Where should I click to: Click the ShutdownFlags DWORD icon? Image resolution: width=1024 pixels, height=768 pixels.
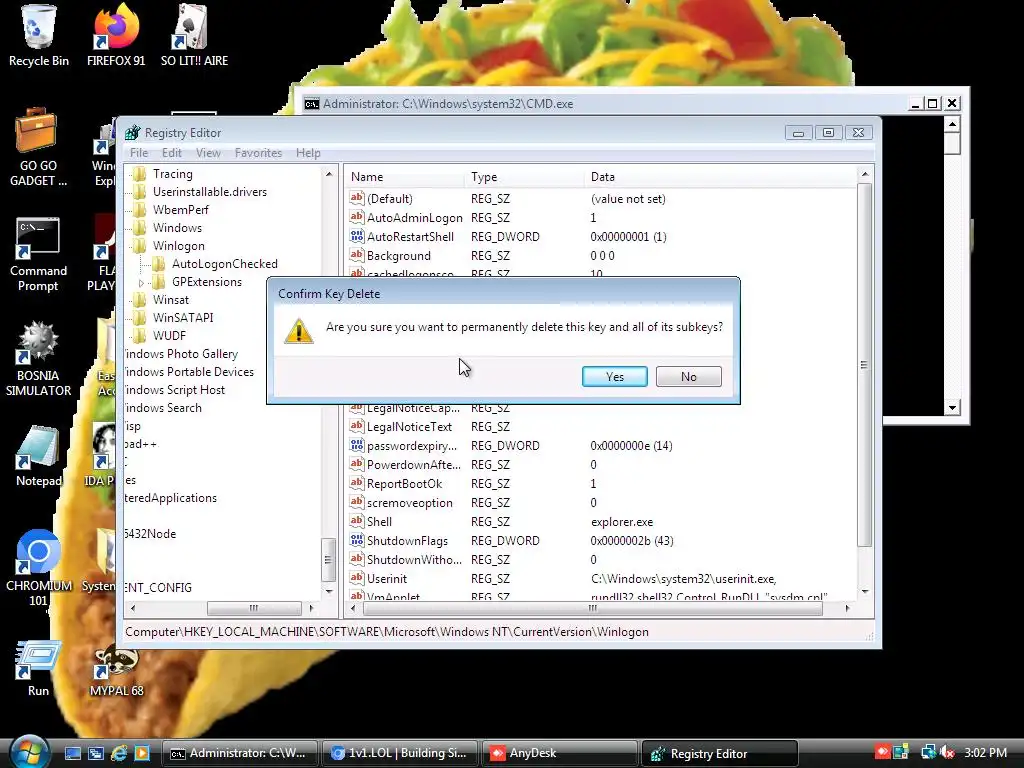click(357, 539)
